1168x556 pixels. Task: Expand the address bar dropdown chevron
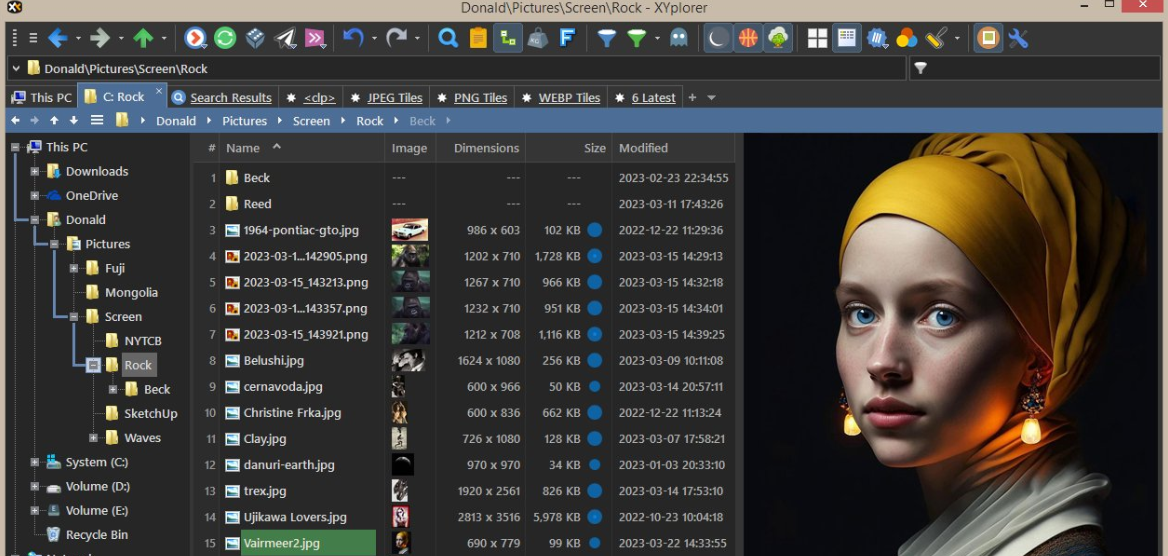pyautogui.click(x=16, y=69)
